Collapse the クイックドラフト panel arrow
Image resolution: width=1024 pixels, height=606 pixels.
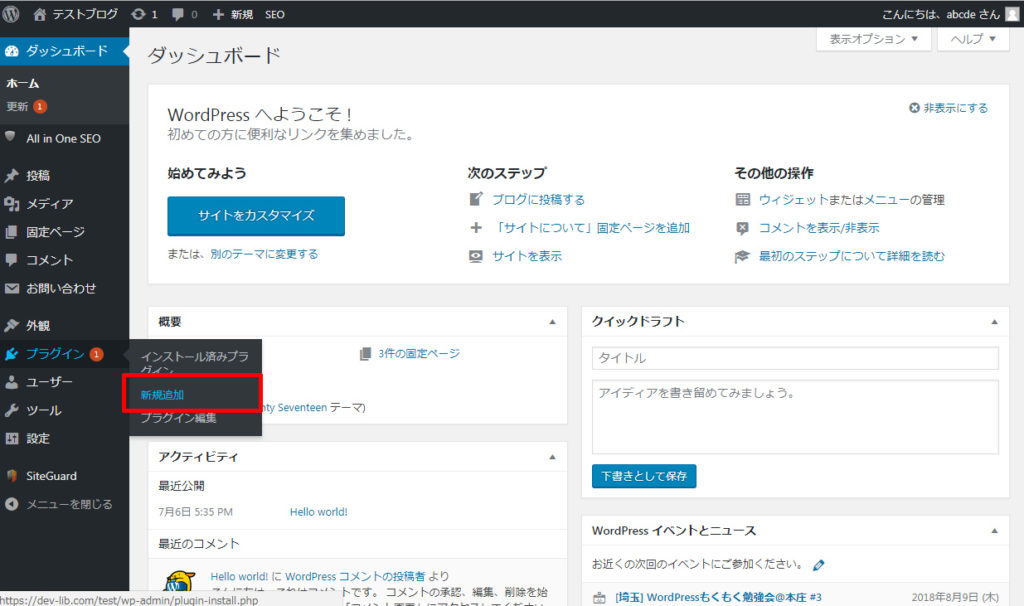coord(993,322)
